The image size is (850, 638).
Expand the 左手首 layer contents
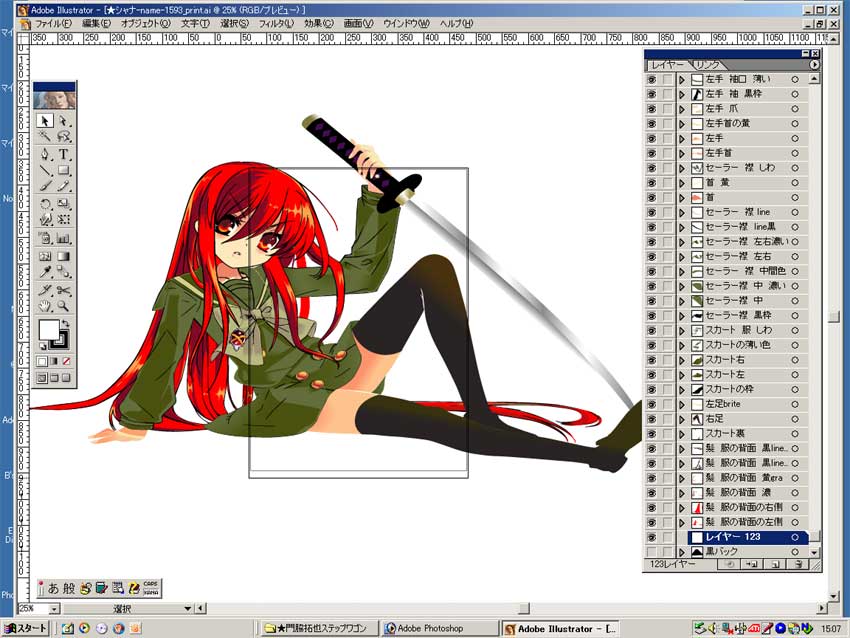point(682,153)
